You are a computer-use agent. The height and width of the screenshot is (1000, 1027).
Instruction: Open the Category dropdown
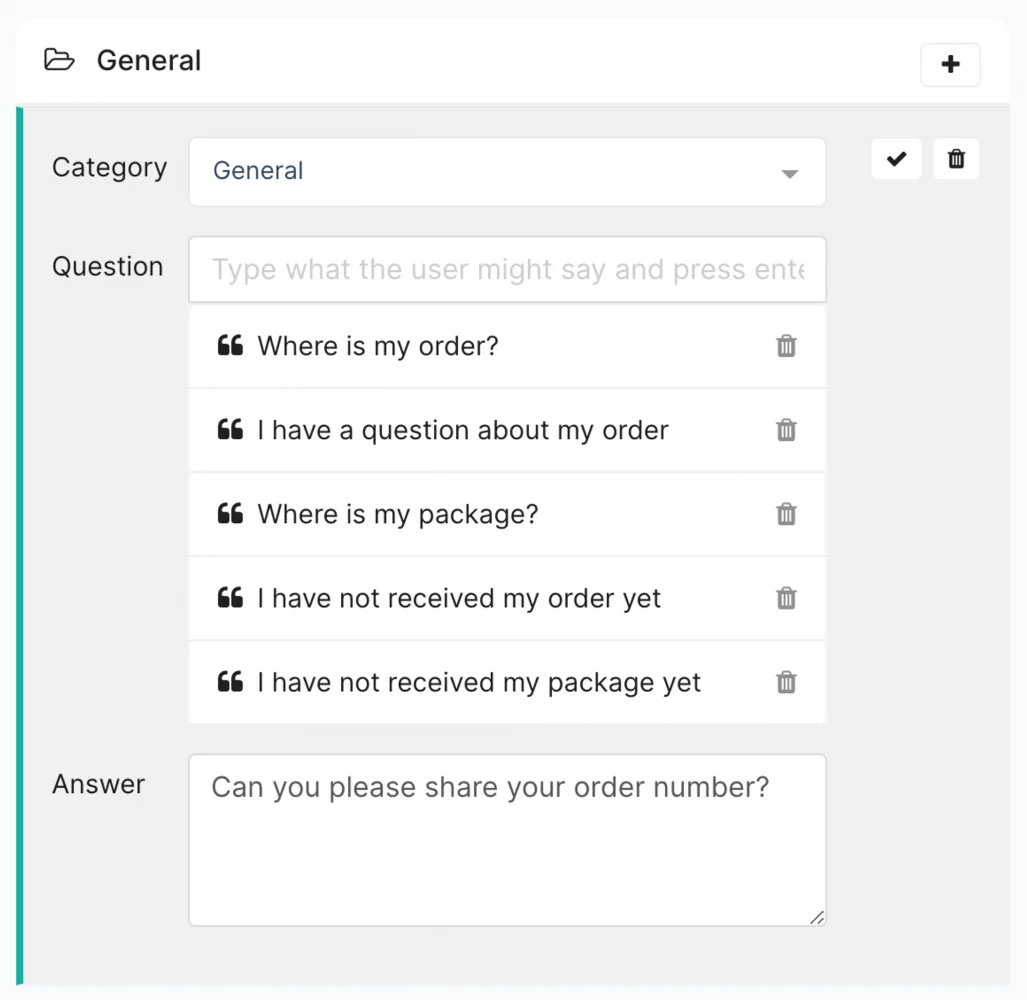[506, 172]
